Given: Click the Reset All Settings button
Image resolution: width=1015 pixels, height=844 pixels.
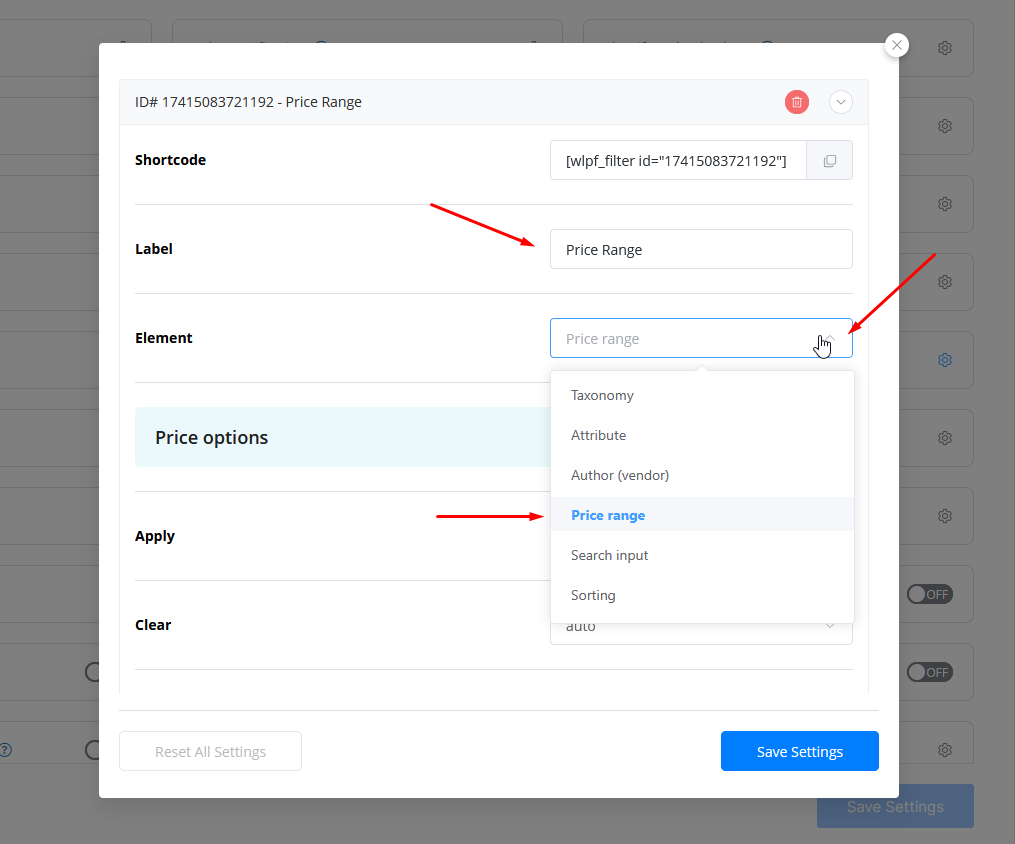Looking at the screenshot, I should point(210,752).
